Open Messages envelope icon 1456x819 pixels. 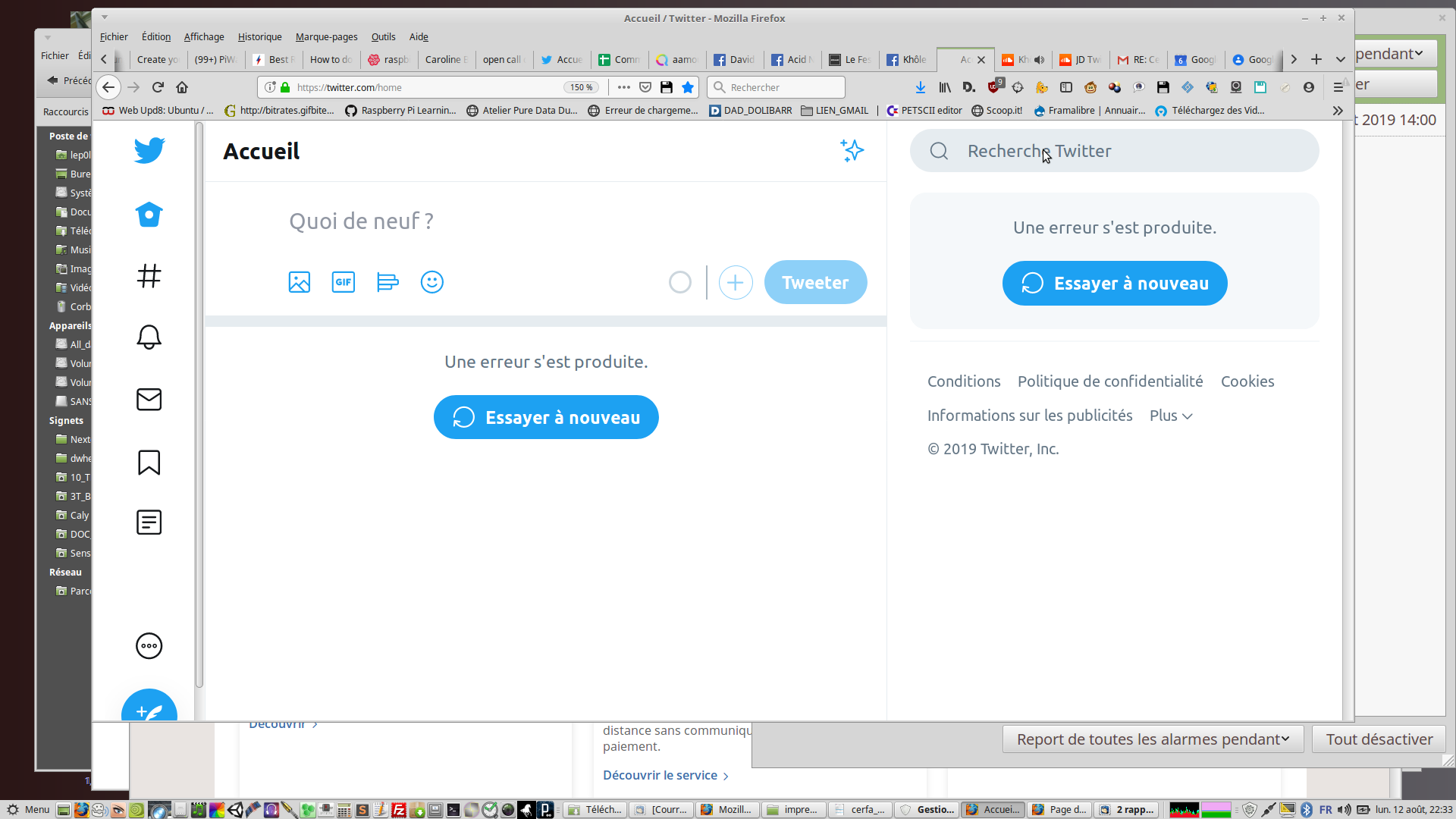click(149, 400)
